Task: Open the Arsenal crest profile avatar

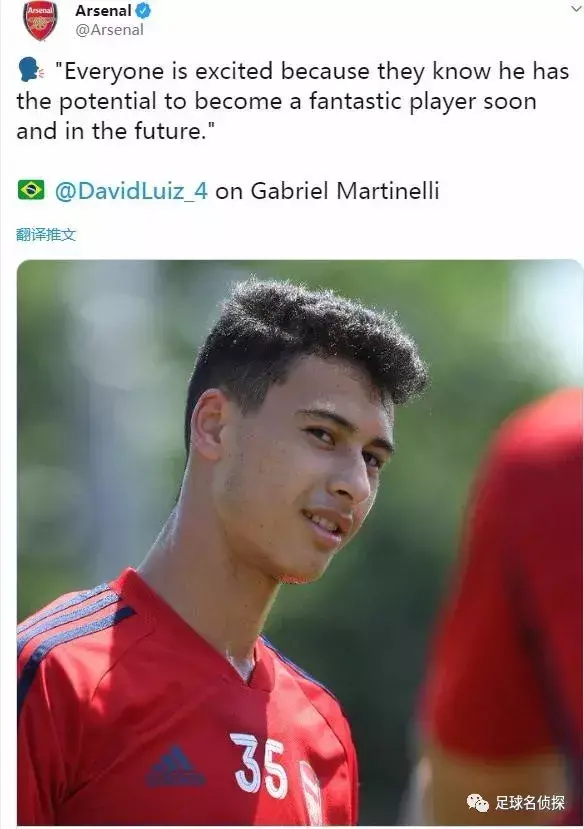Action: pos(40,21)
